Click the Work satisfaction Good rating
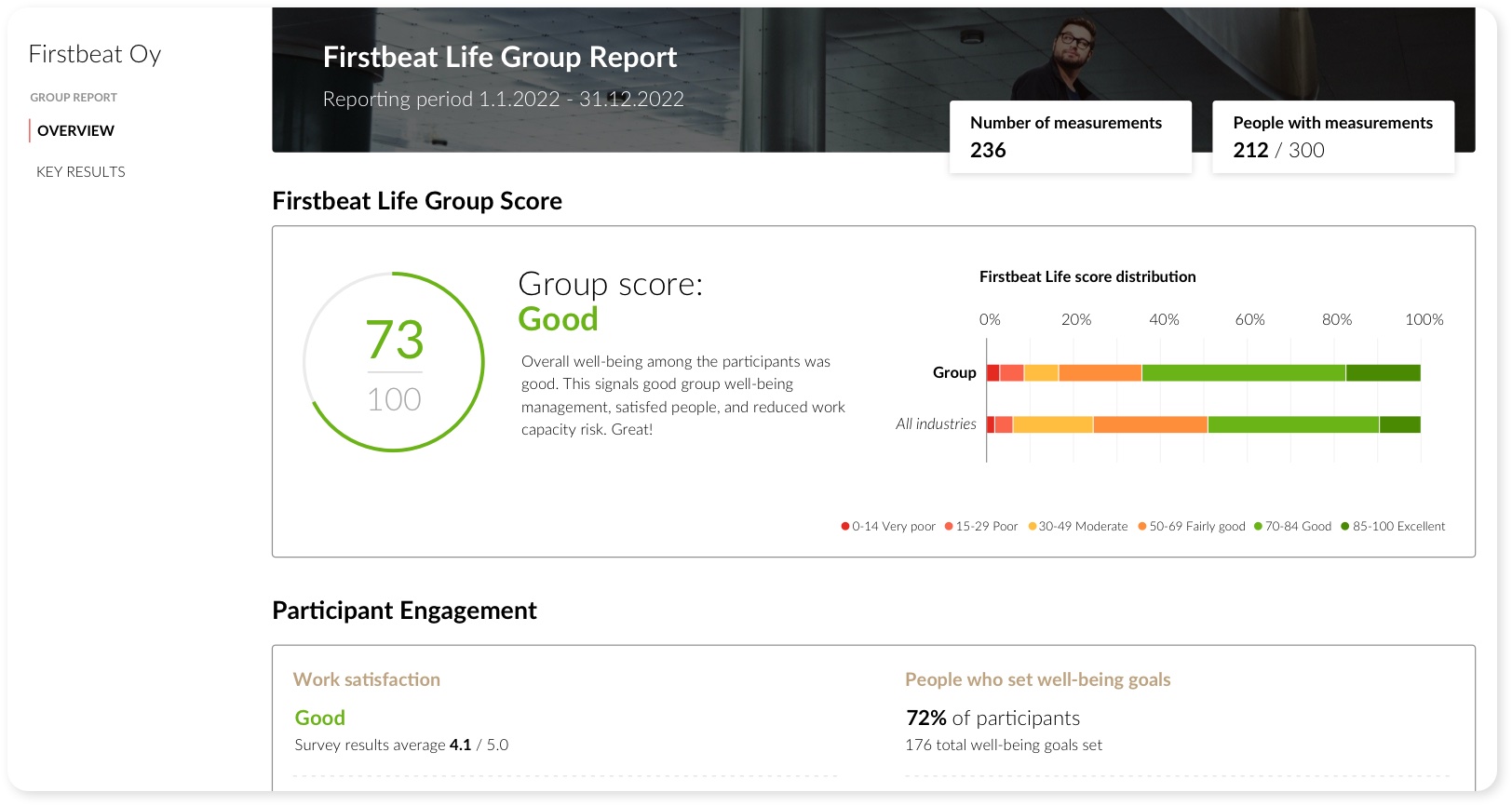The width and height of the screenshot is (1512, 806). [320, 718]
